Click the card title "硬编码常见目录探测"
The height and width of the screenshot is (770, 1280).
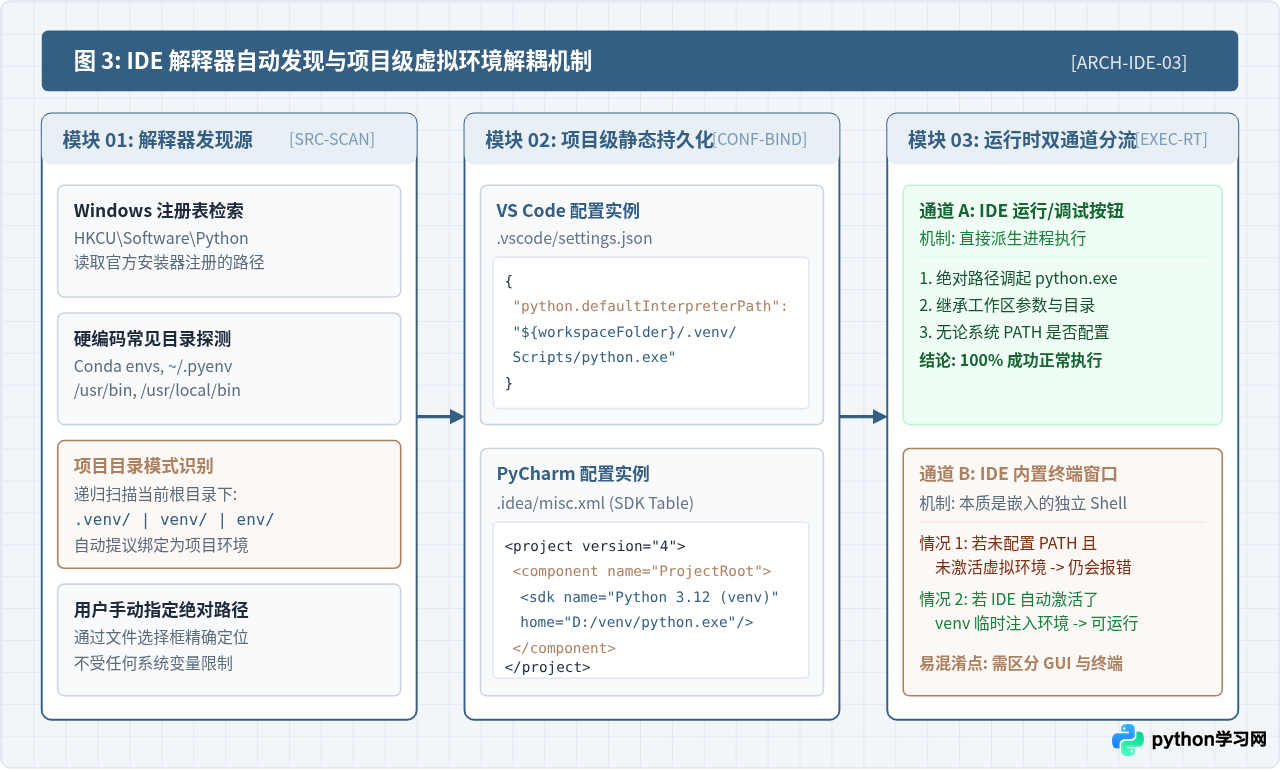(153, 339)
